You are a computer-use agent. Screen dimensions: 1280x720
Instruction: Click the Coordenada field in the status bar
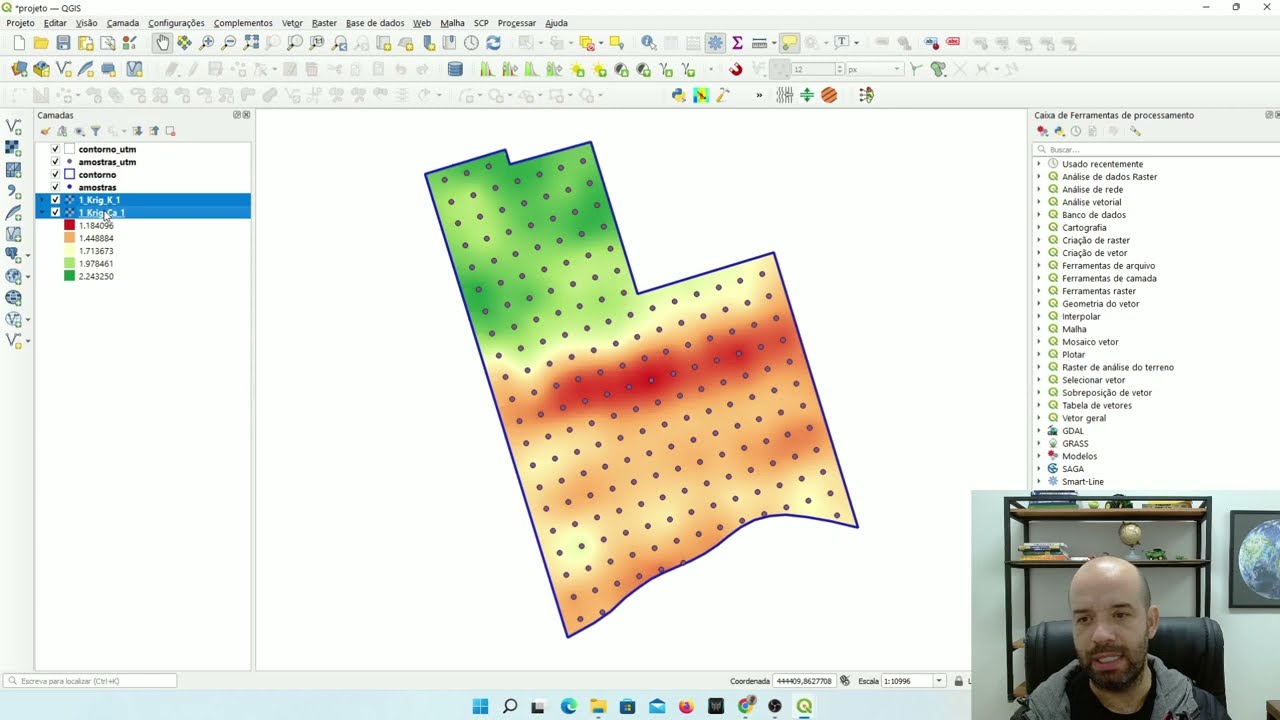point(805,681)
